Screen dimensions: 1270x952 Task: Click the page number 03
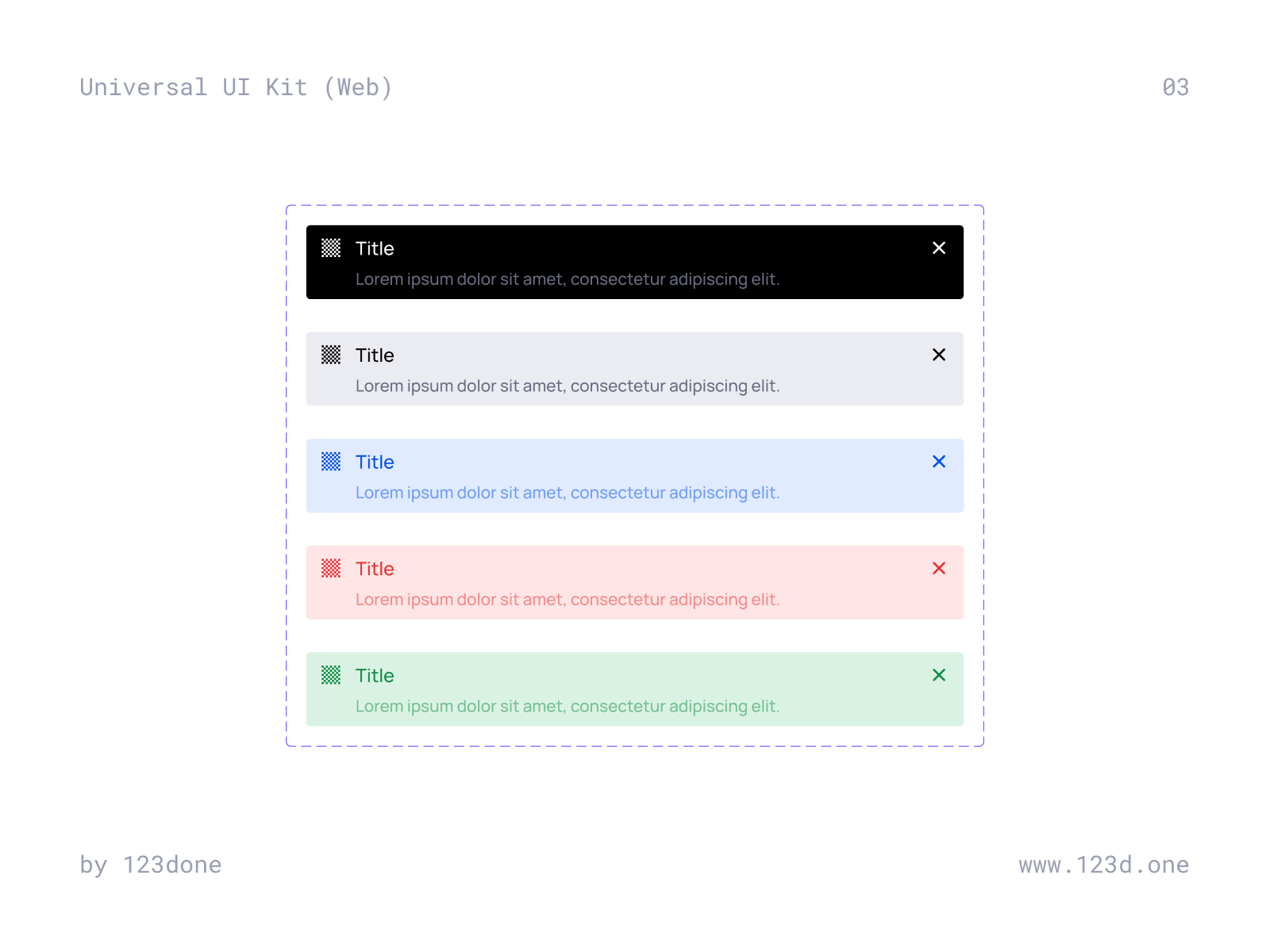[x=1175, y=87]
